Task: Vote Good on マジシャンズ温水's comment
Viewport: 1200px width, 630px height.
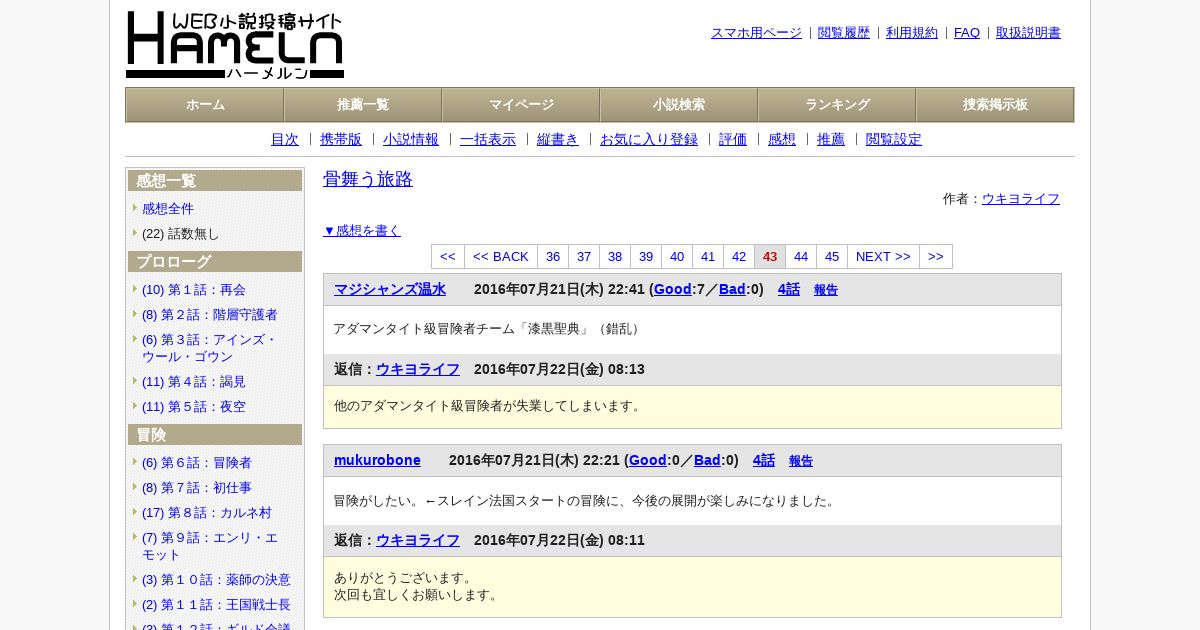Action: pos(673,289)
